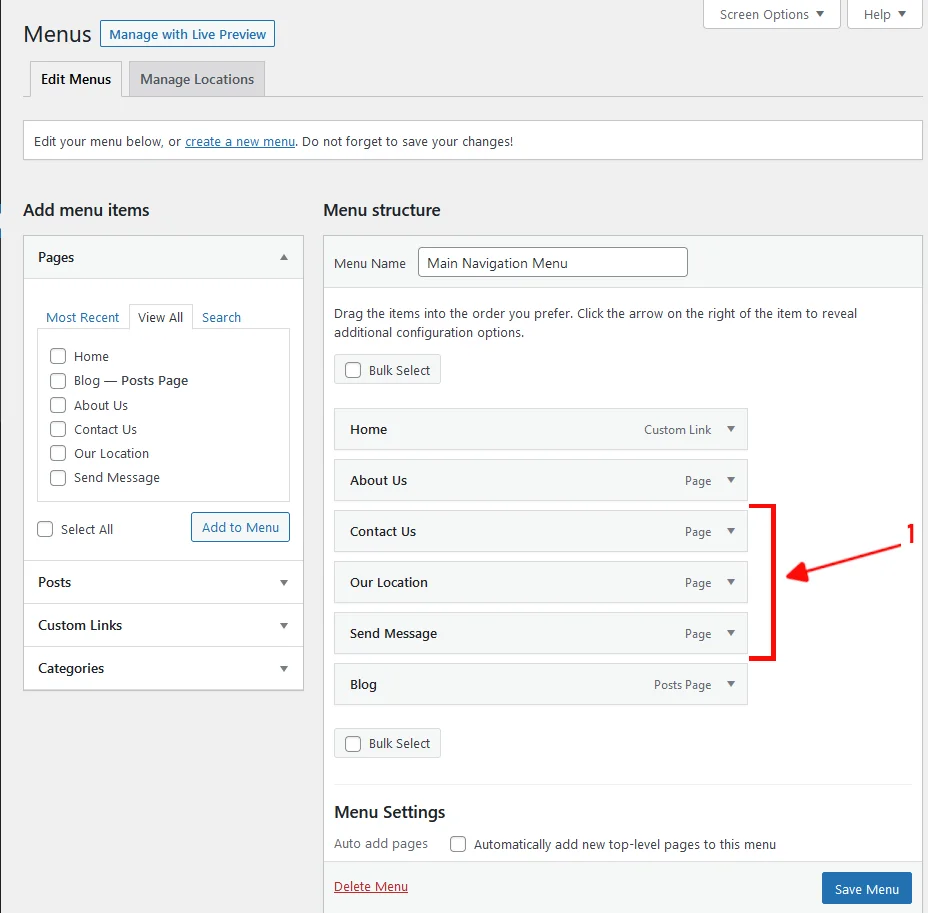Screen dimensions: 928x913
Task: Follow the create a new menu link
Action: [x=240, y=141]
